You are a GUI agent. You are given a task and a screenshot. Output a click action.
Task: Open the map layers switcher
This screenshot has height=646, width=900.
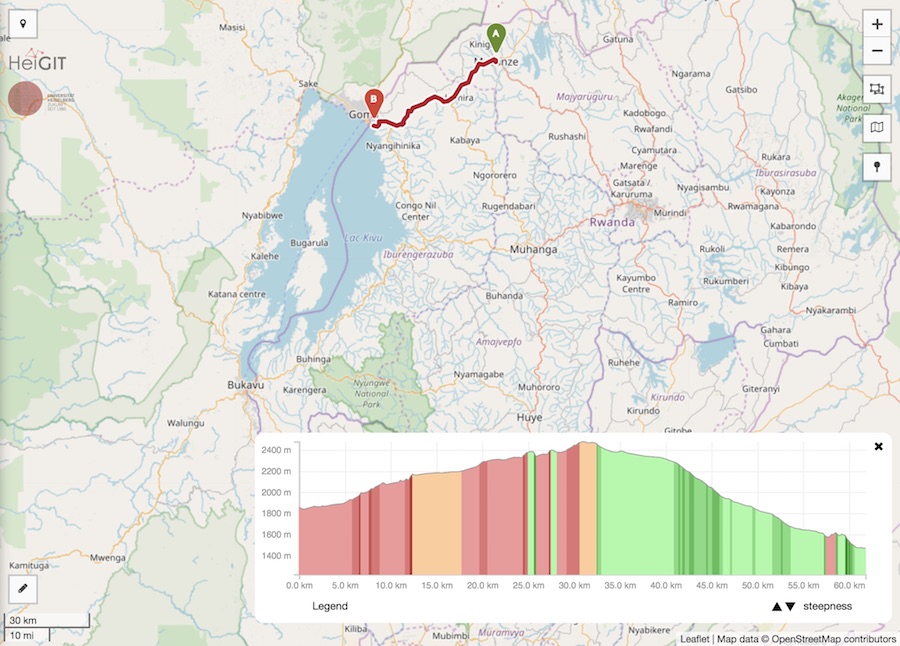point(876,127)
